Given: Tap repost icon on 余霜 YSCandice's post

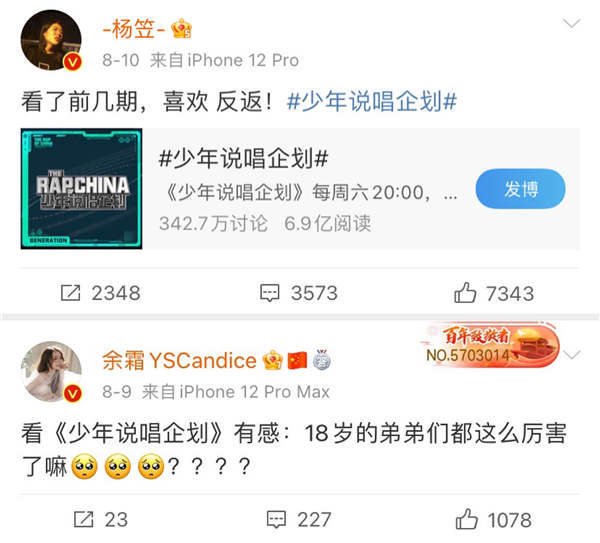Looking at the screenshot, I should coord(83,519).
